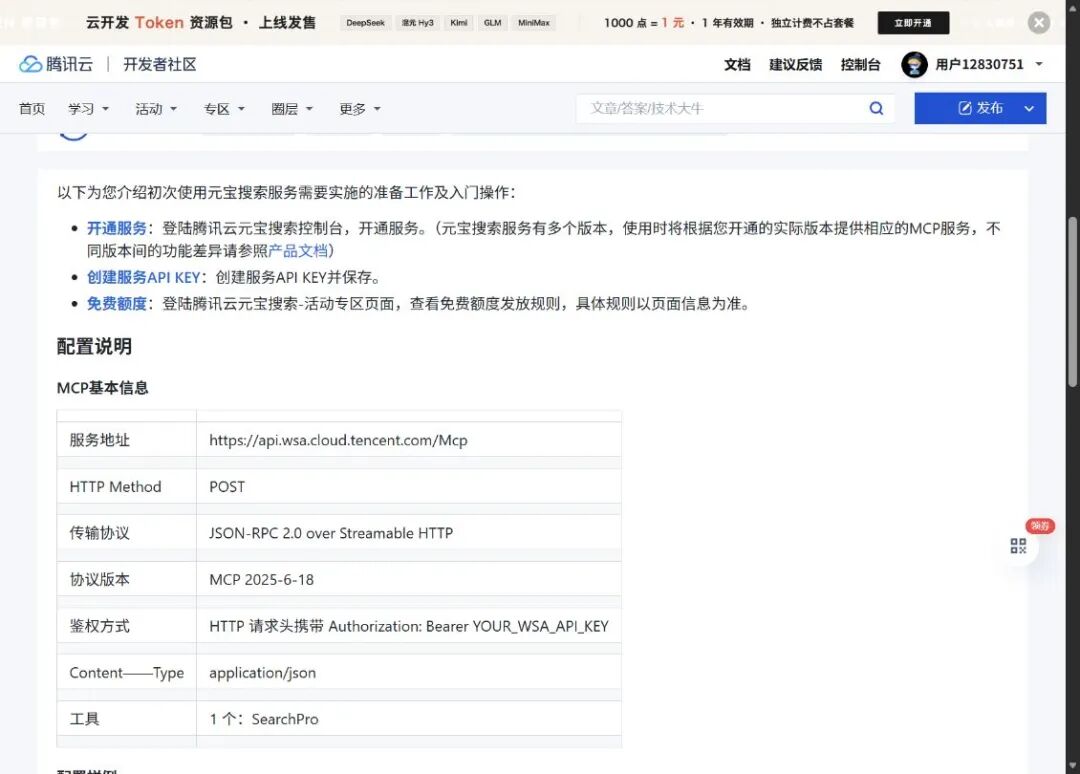Expand the 更多 menu
Viewport: 1080px width, 774px height.
360,109
